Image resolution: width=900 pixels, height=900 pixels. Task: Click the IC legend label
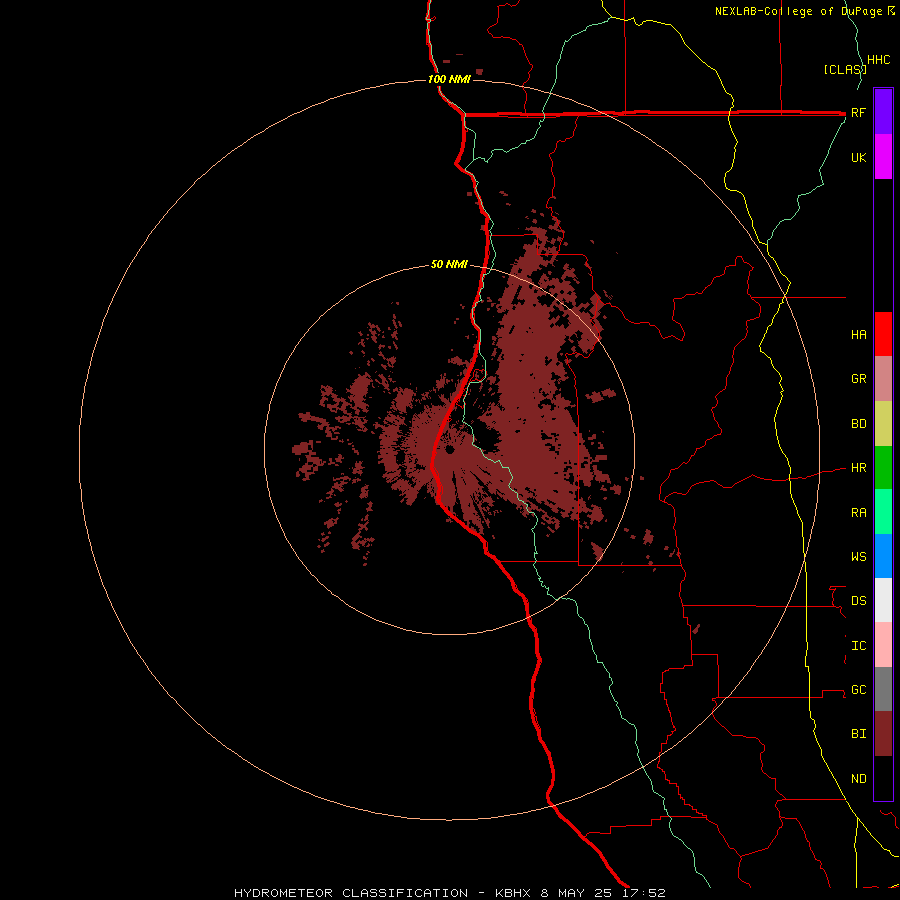click(858, 645)
